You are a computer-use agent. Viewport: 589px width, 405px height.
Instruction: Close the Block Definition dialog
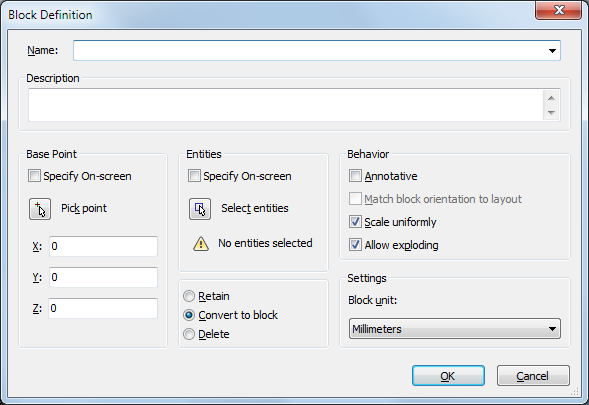pos(559,10)
